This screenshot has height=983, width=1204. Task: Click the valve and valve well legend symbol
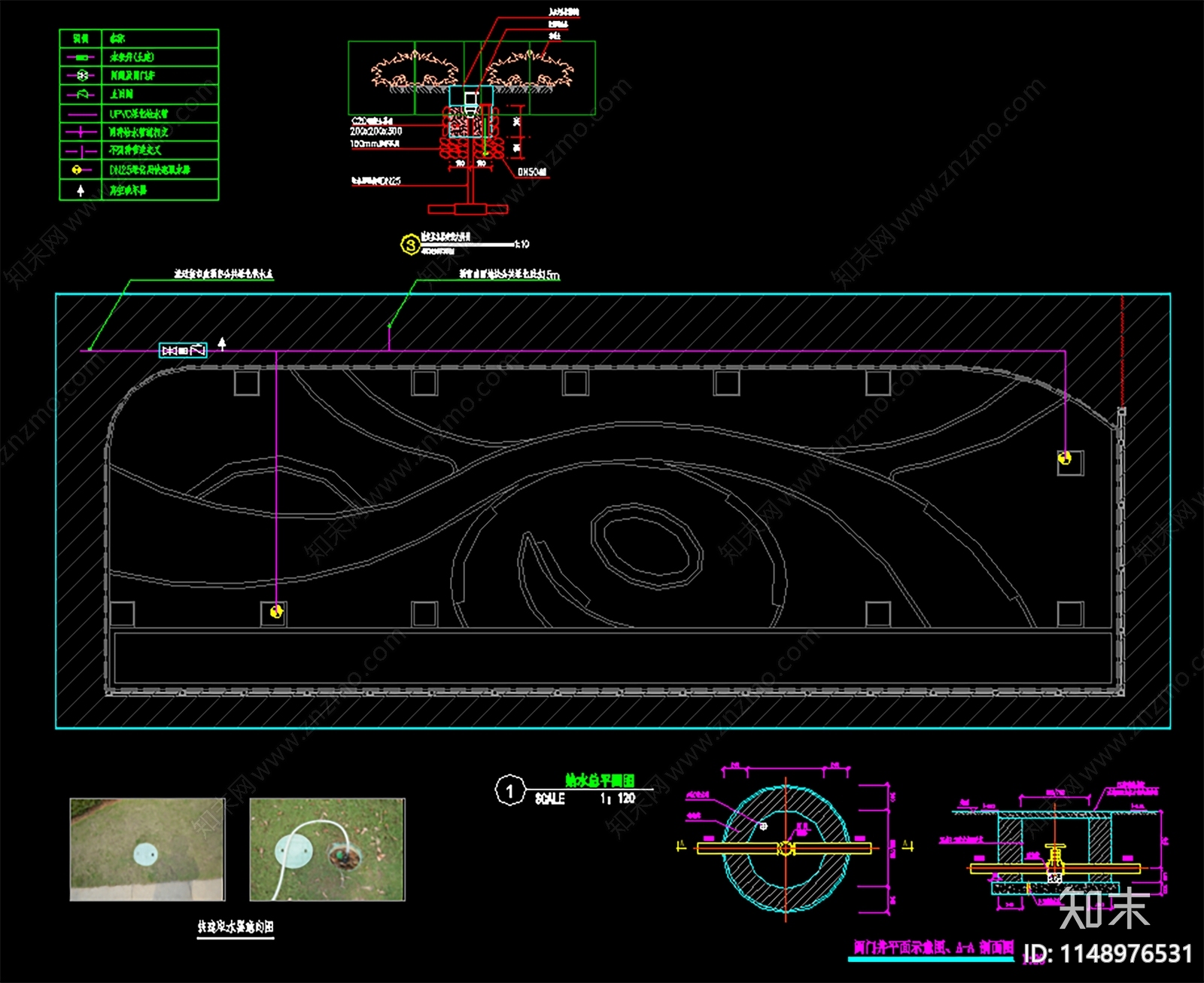tap(81, 75)
